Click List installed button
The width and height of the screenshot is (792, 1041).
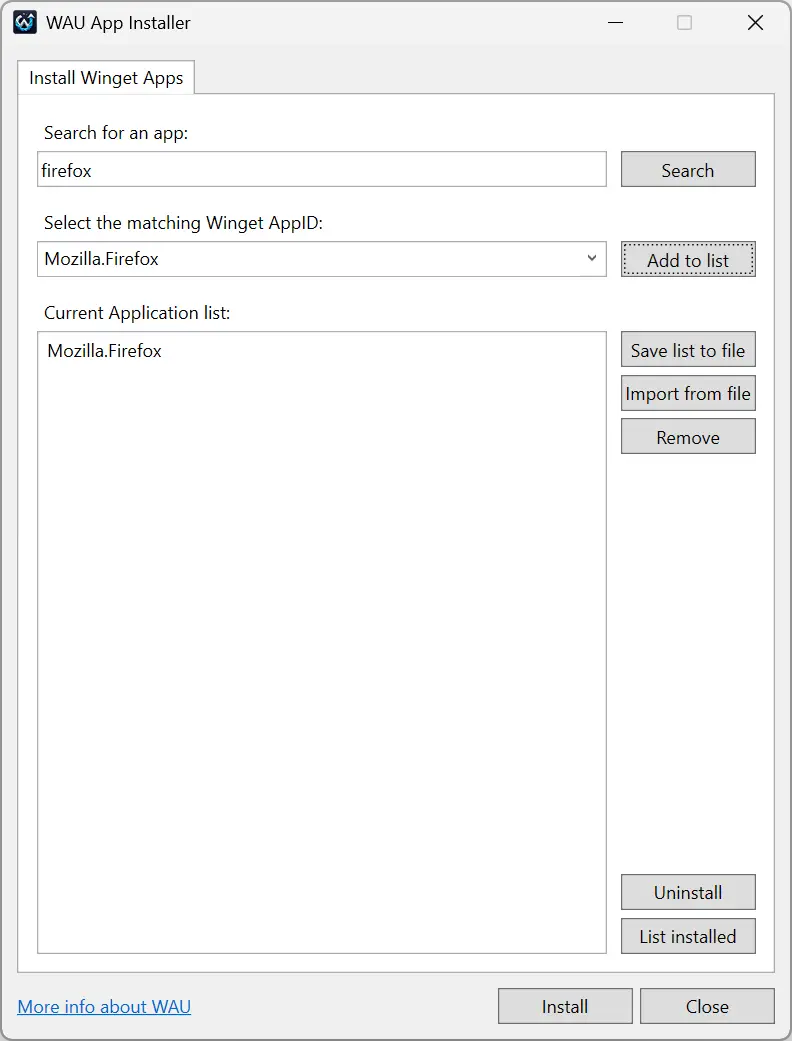pyautogui.click(x=688, y=935)
